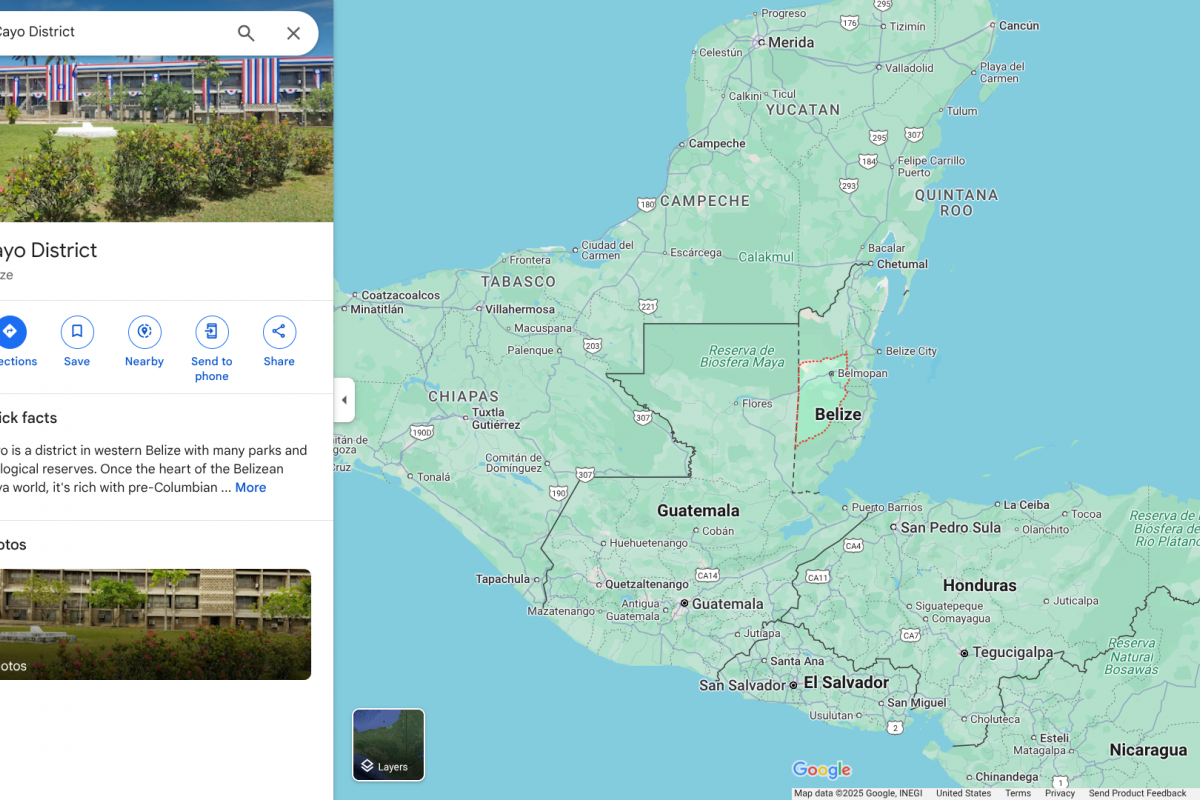Select the Belmopan city marker
The image size is (1200, 800).
[831, 373]
